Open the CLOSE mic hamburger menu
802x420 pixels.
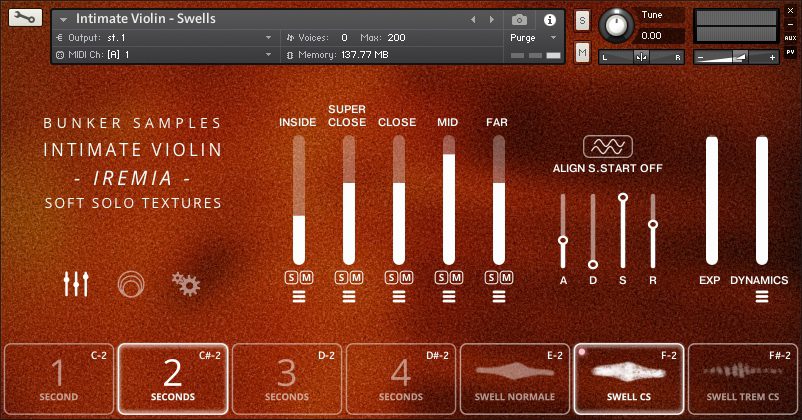point(399,296)
